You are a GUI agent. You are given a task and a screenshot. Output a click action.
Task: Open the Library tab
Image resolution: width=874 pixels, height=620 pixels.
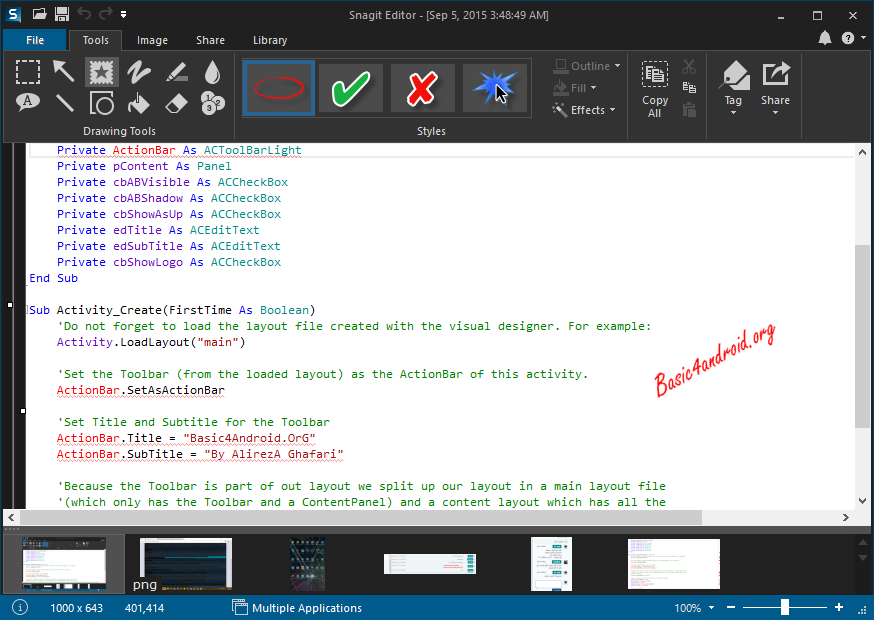270,40
